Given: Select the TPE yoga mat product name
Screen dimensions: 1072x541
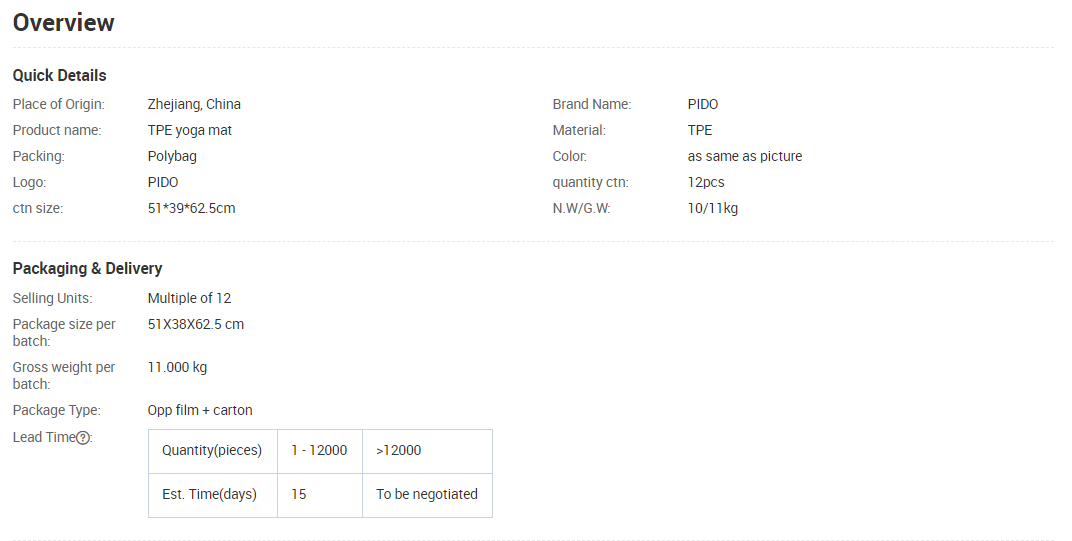Looking at the screenshot, I should pyautogui.click(x=190, y=130).
